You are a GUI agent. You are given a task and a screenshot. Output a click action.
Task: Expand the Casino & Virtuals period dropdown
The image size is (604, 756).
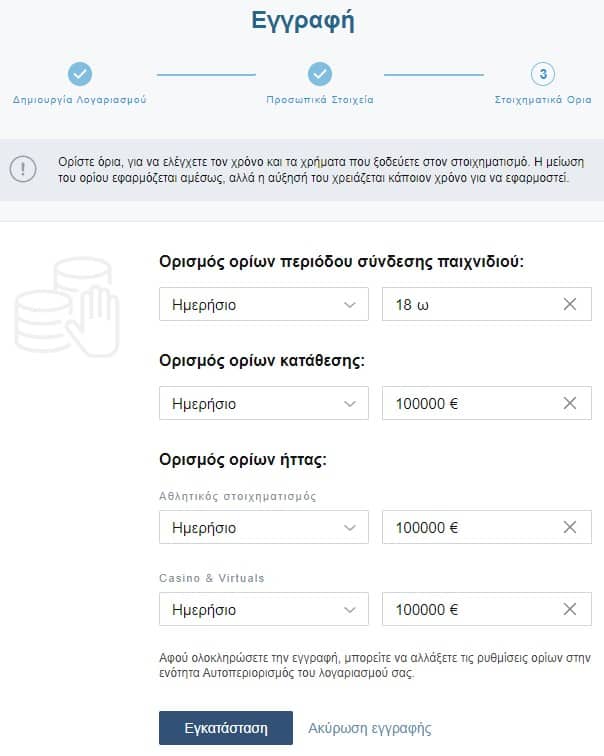tap(263, 609)
